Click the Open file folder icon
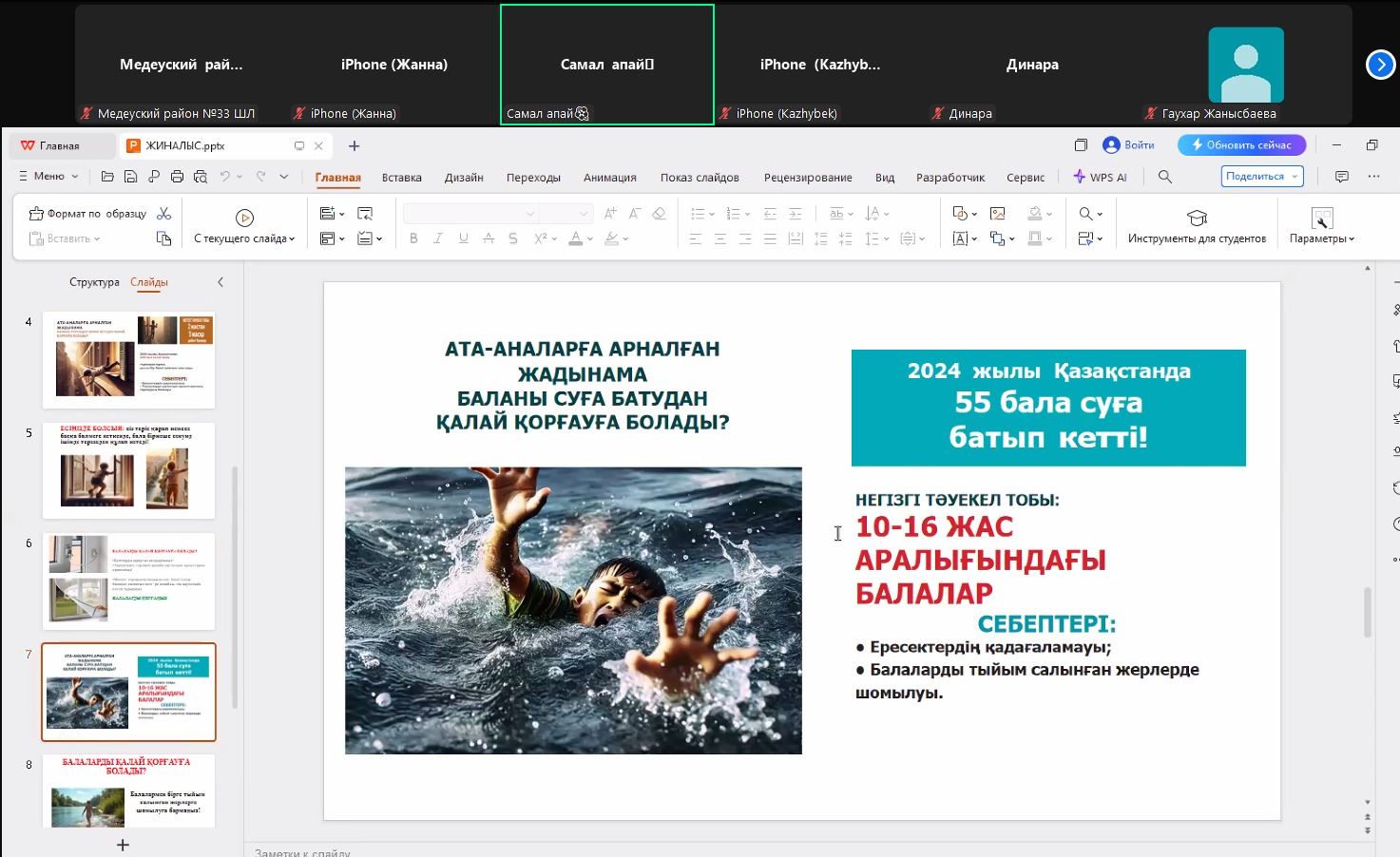The width and height of the screenshot is (1400, 857). (x=107, y=177)
